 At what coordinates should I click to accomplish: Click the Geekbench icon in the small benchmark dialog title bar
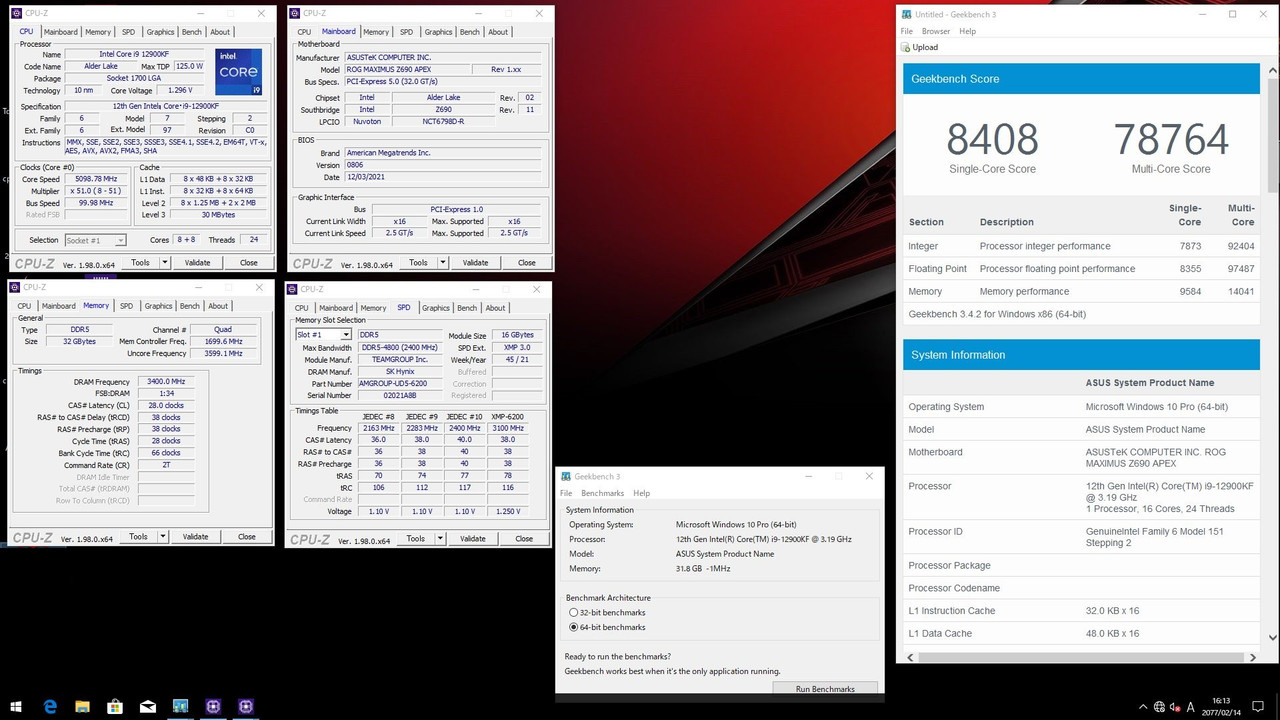tap(566, 476)
